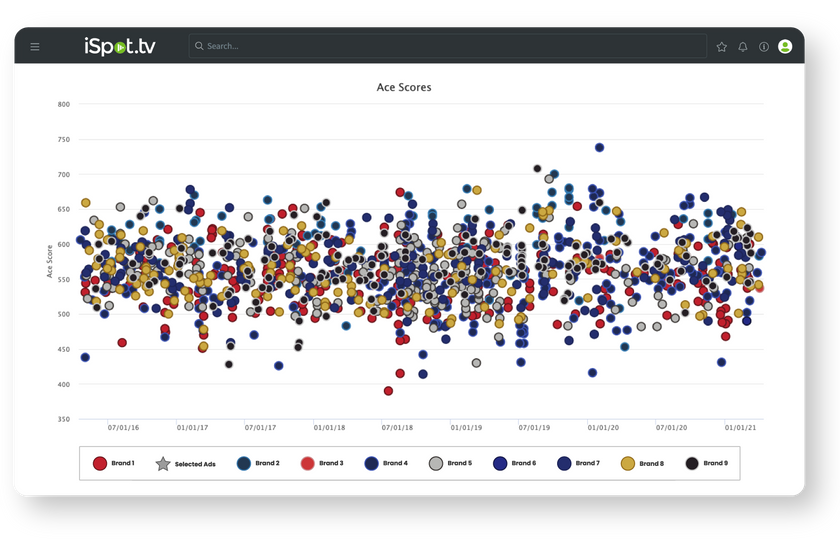Image resolution: width=840 pixels, height=554 pixels.
Task: Click the Brand 9 black swatch
Action: tap(691, 463)
